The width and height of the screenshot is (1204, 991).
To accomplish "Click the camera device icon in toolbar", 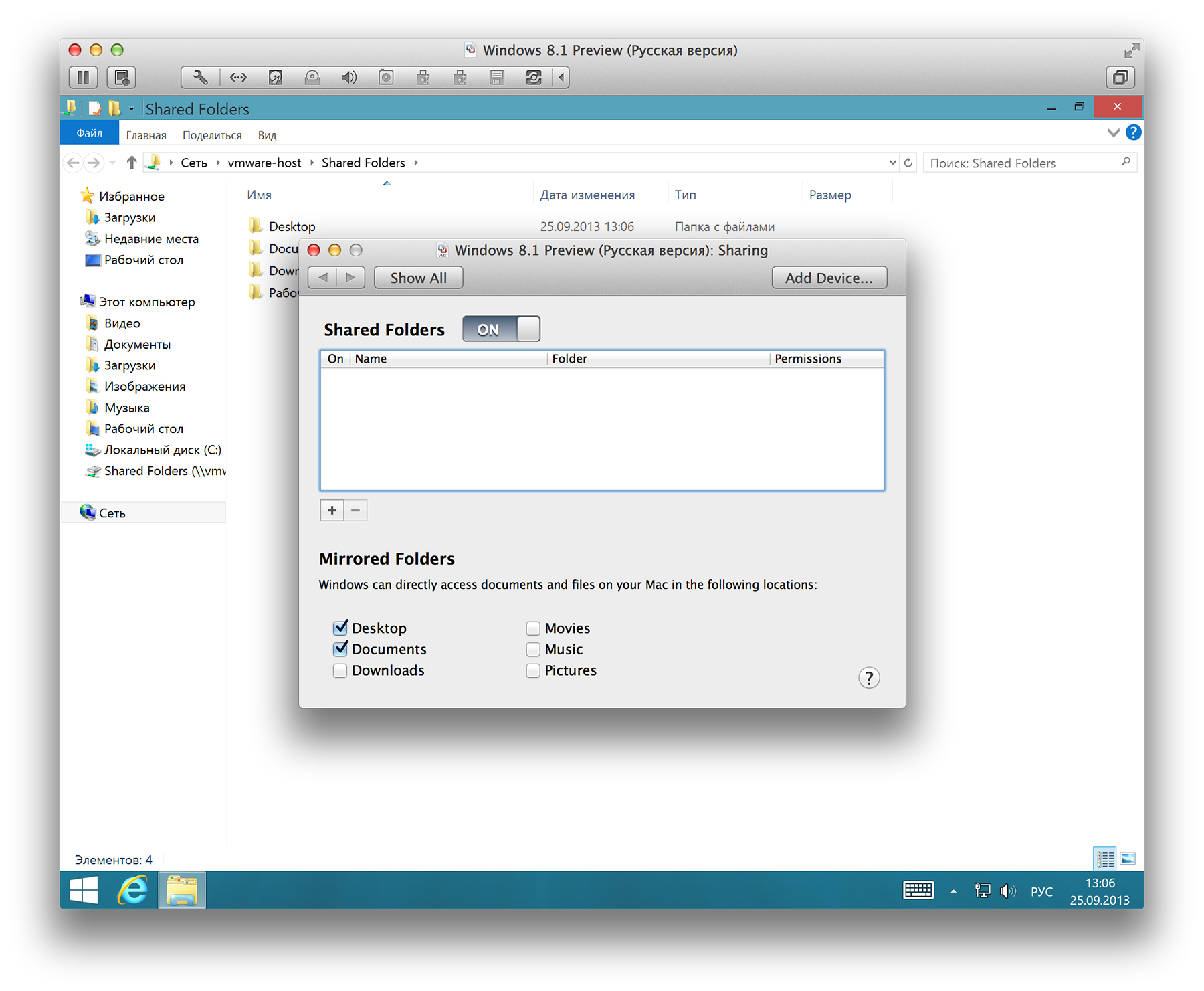I will (x=386, y=78).
